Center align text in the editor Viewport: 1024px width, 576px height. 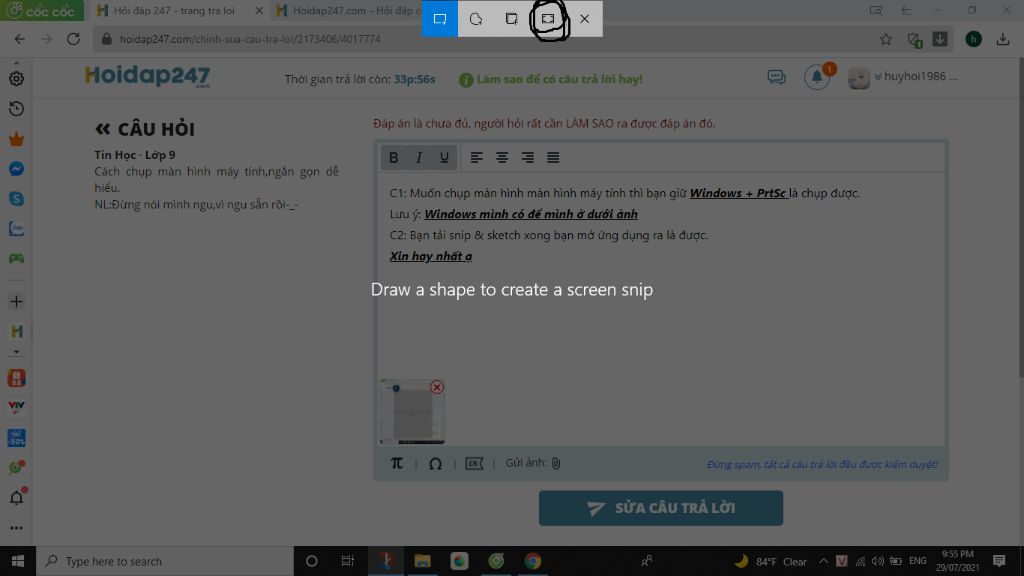point(502,157)
